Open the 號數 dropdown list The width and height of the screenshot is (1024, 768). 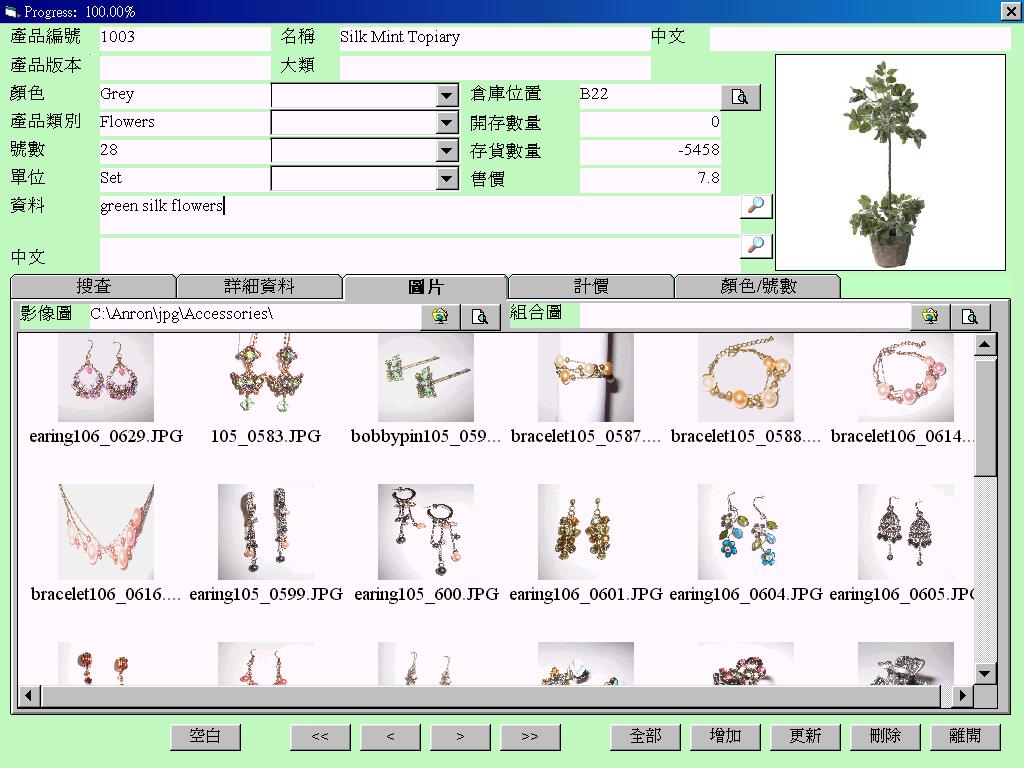click(x=447, y=151)
